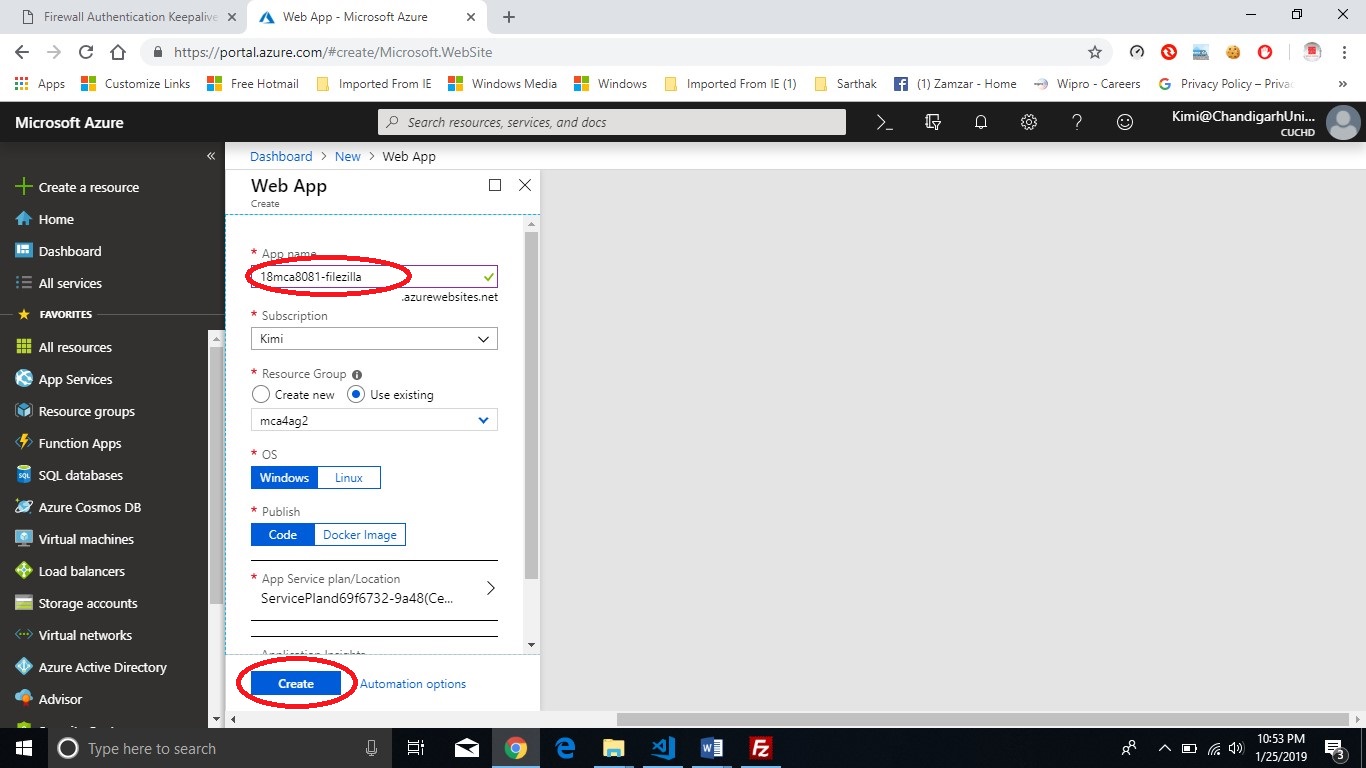Click Create a resource

click(77, 187)
